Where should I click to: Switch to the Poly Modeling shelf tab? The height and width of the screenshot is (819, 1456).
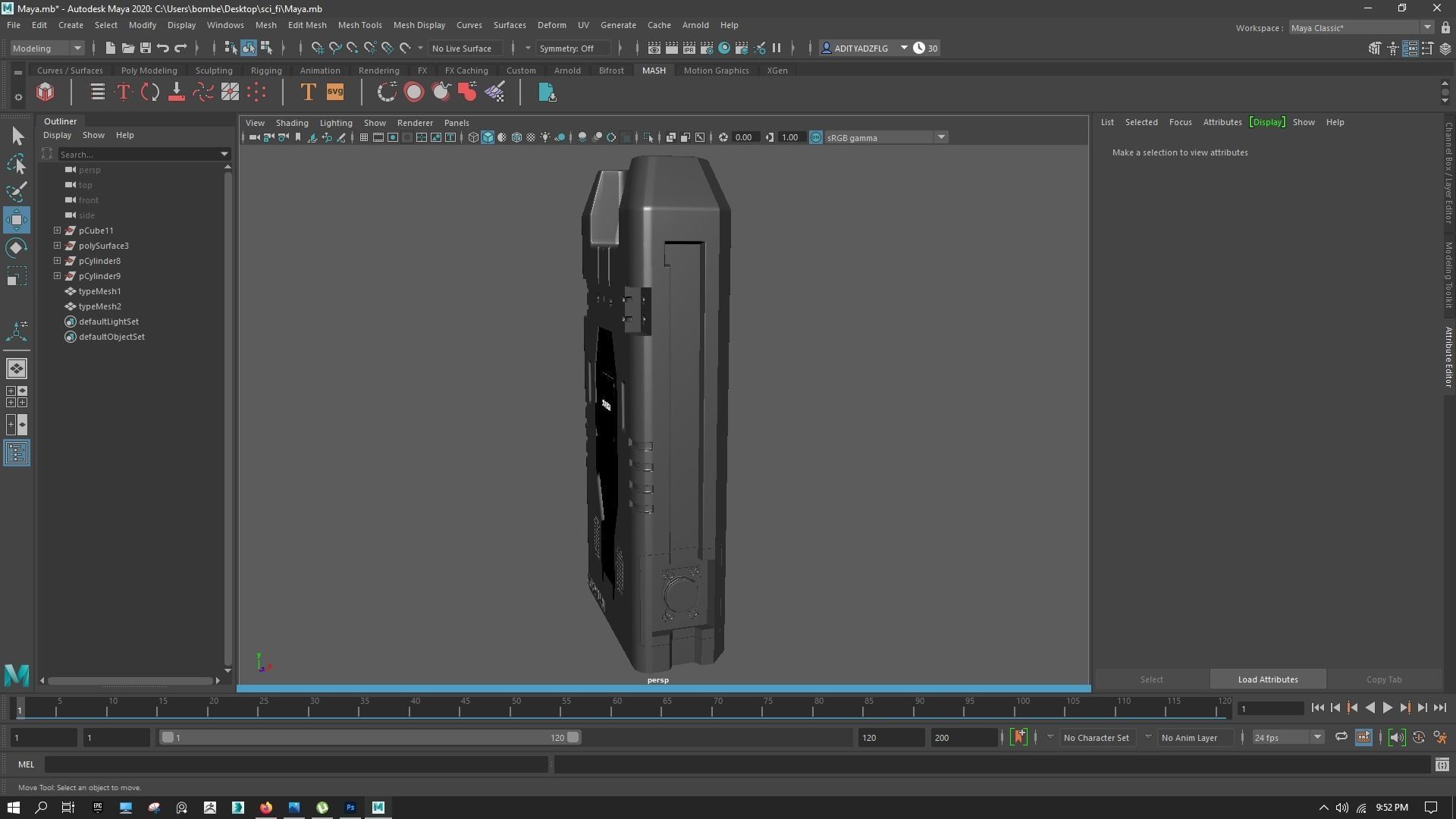[149, 71]
